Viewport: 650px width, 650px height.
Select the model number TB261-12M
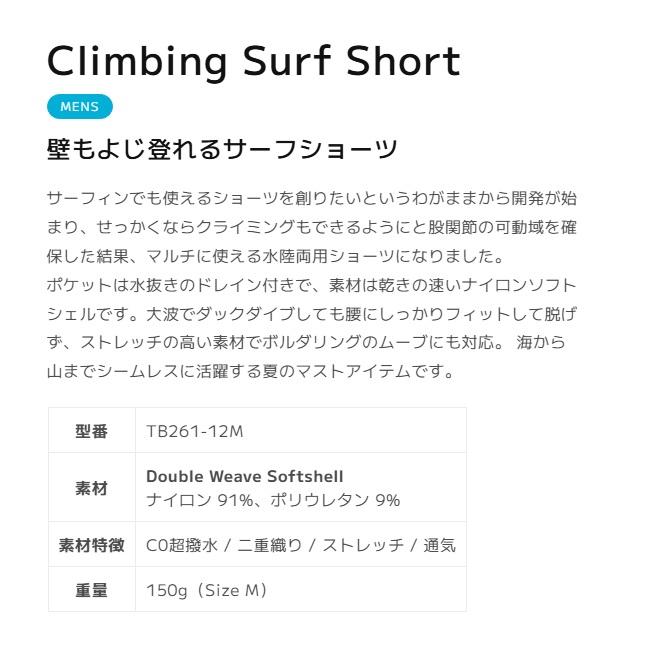point(195,431)
